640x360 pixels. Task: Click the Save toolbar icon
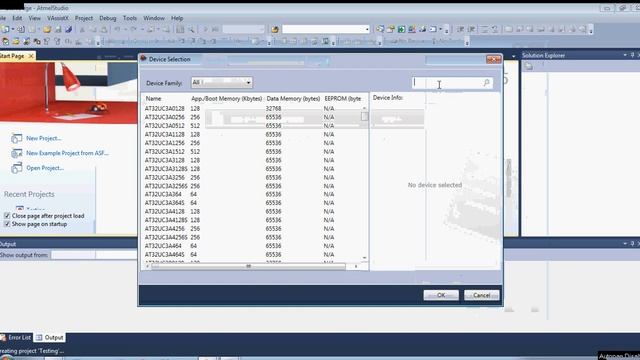tap(58, 29)
